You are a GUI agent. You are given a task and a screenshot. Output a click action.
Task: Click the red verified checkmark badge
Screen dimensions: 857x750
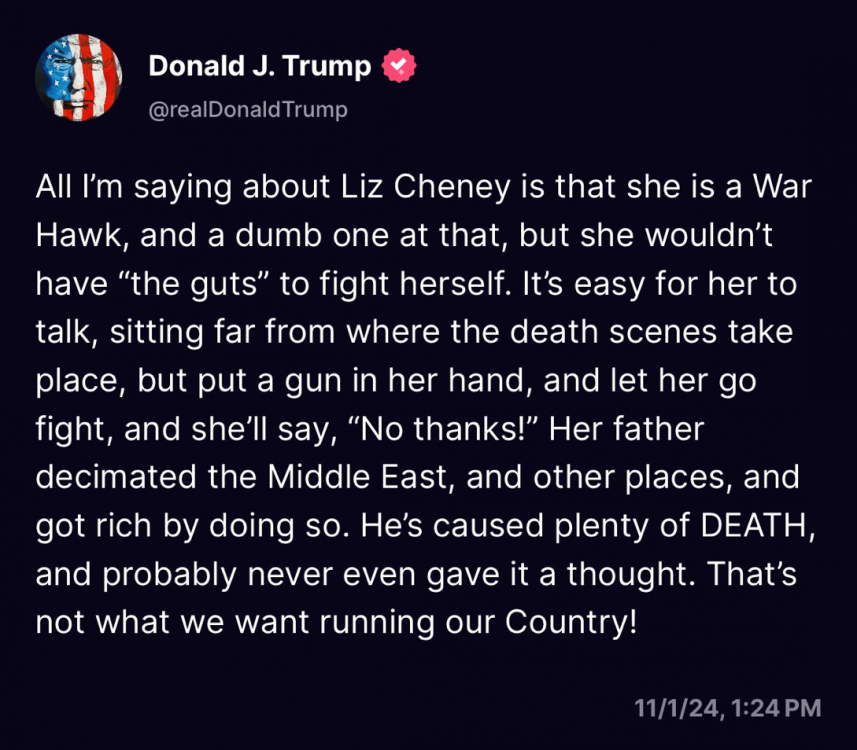click(399, 65)
